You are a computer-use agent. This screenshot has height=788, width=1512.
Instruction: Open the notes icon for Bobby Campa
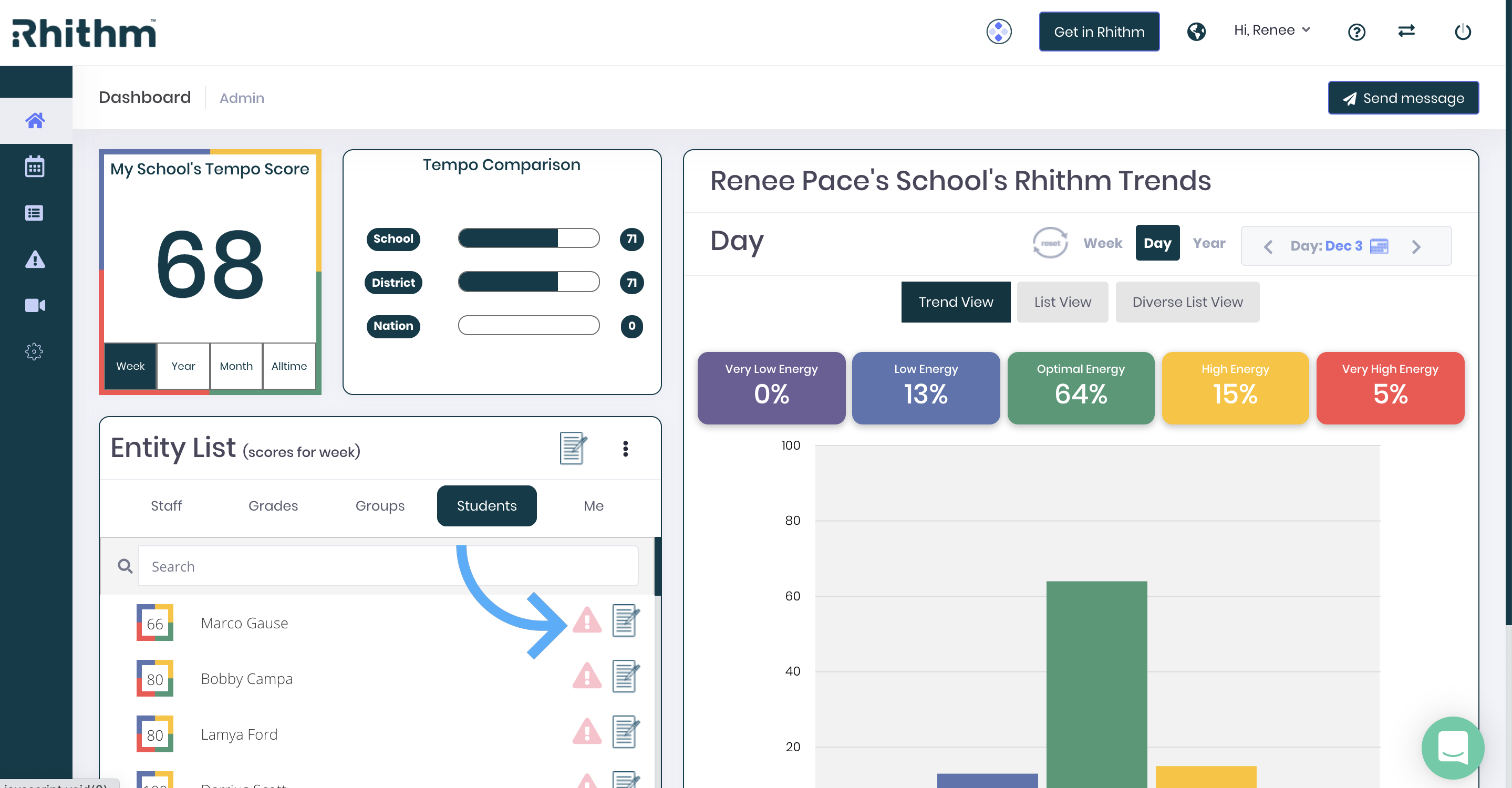tap(626, 676)
